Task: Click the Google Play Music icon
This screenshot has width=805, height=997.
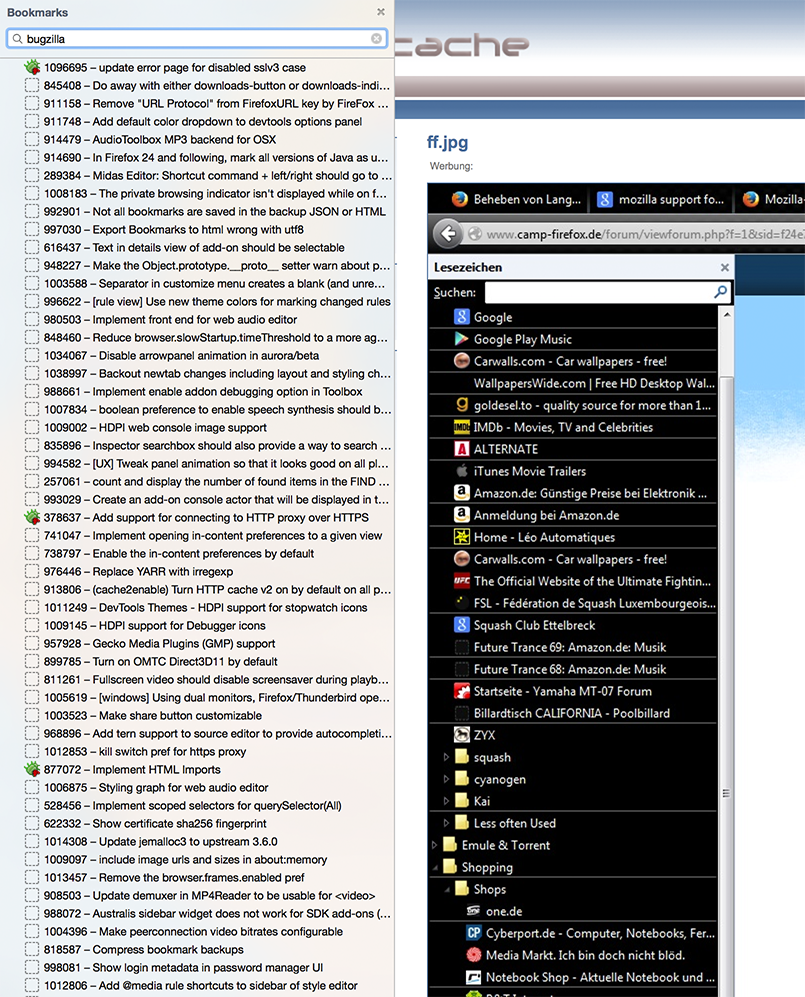Action: tap(462, 339)
